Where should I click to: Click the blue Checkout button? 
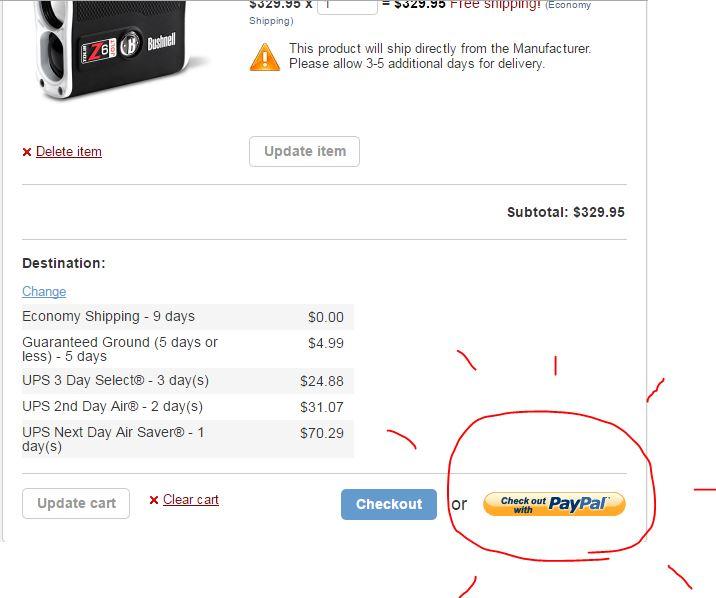click(389, 504)
